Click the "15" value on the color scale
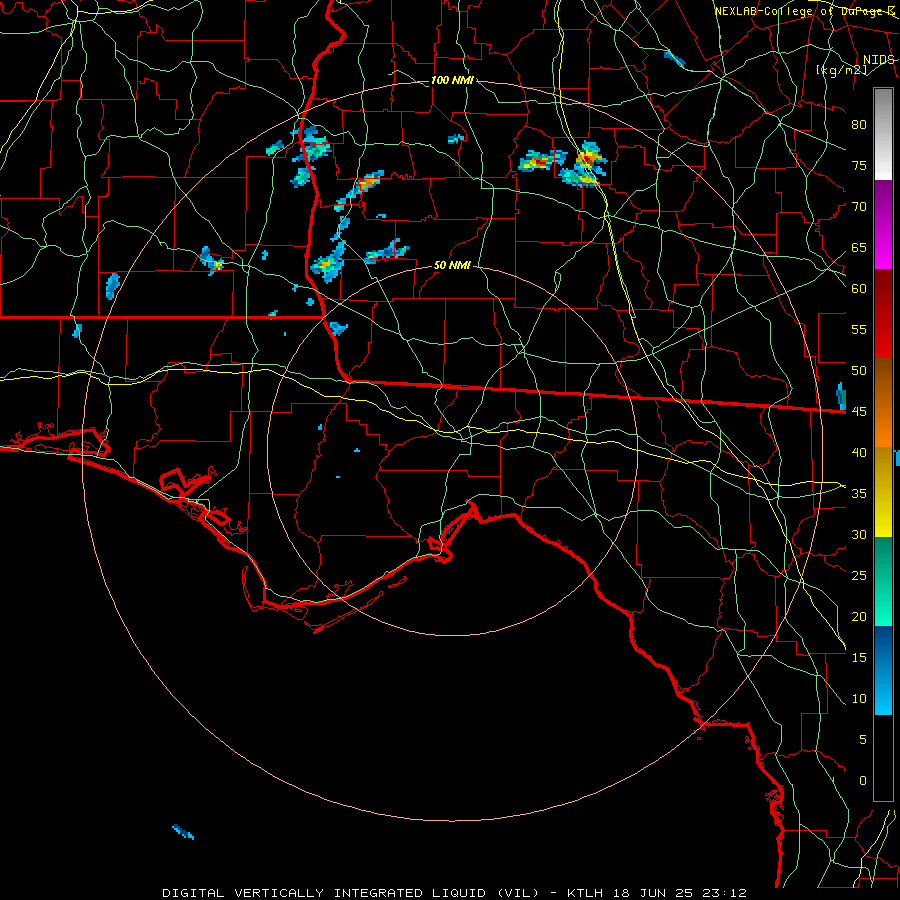900x900 pixels. [x=859, y=658]
